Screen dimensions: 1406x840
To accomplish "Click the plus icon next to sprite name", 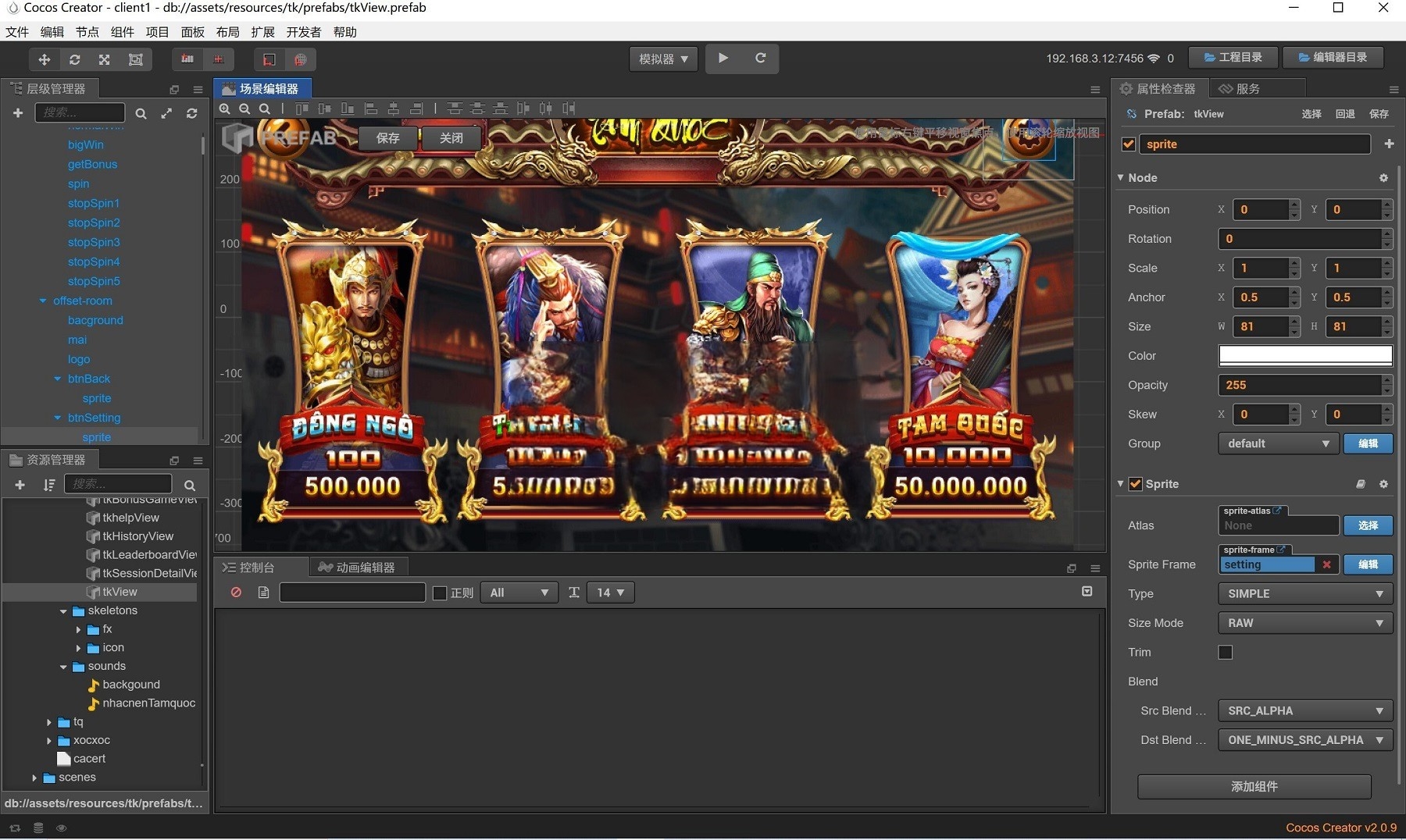I will coord(1389,144).
